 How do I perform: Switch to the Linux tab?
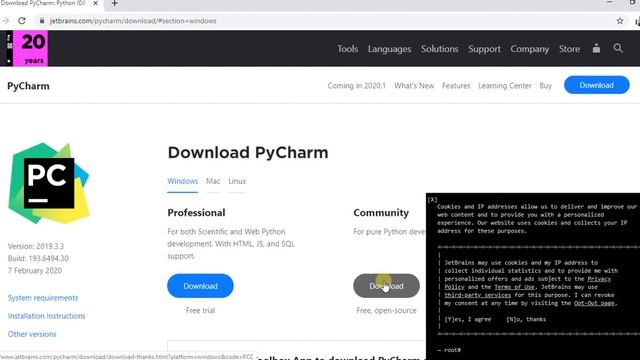[x=237, y=181]
